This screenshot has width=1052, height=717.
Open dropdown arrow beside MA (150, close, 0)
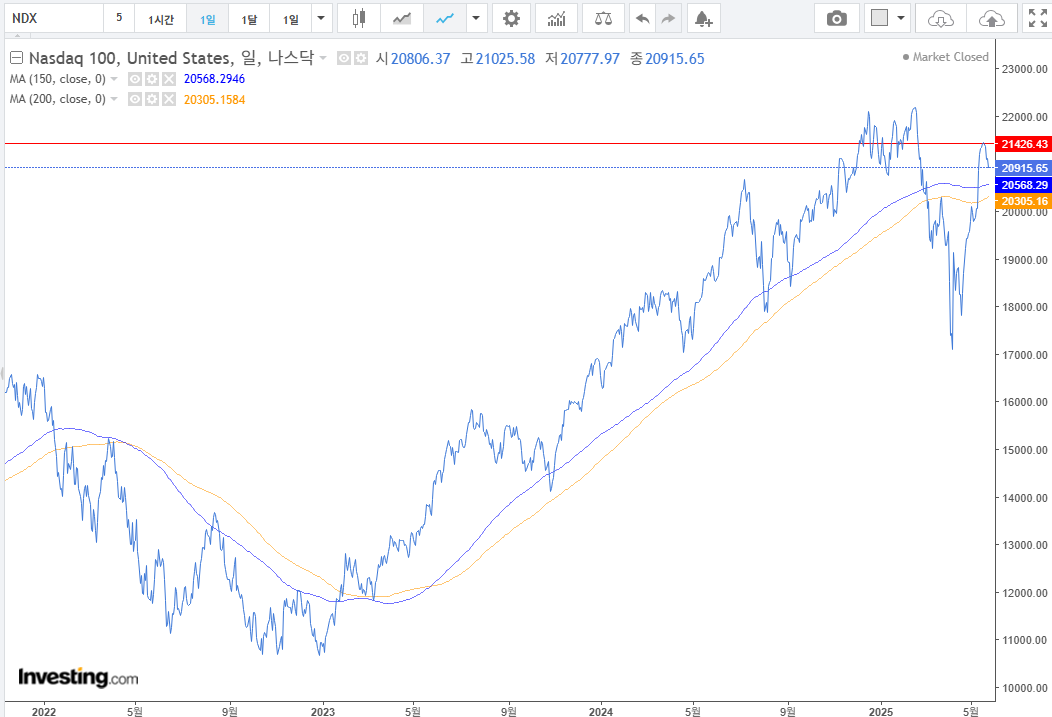[x=114, y=79]
